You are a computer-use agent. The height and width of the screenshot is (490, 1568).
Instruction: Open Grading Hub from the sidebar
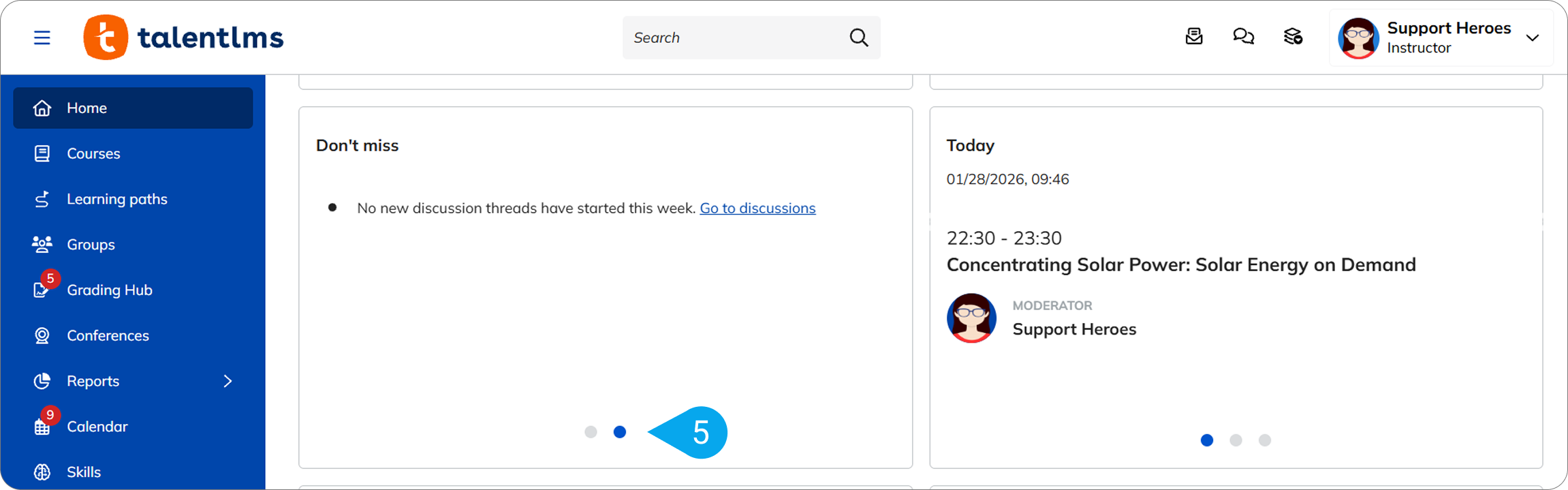(x=109, y=290)
